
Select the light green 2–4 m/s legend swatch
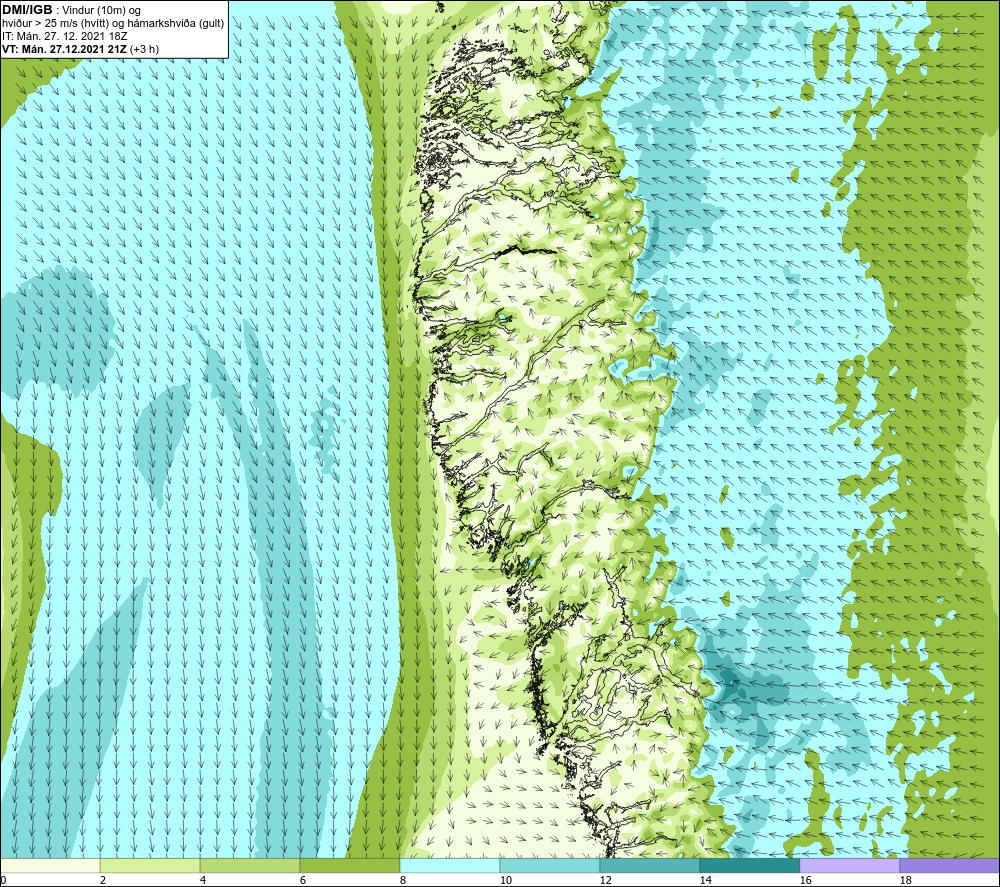150,866
